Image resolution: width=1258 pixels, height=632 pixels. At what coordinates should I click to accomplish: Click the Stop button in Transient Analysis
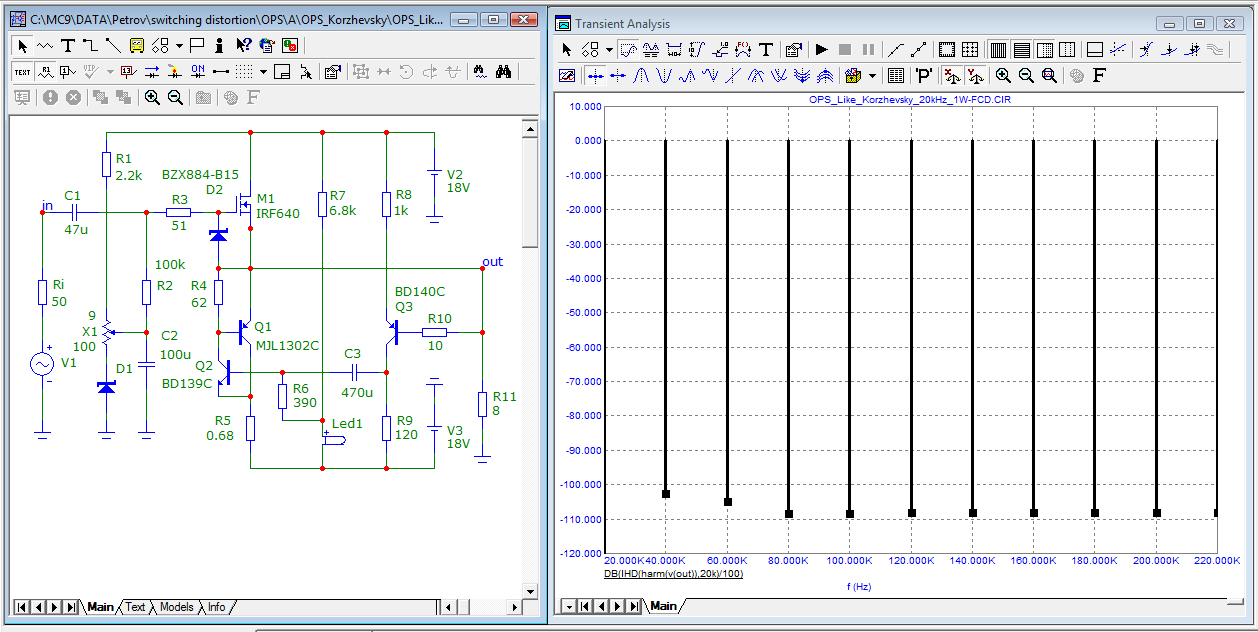[845, 49]
